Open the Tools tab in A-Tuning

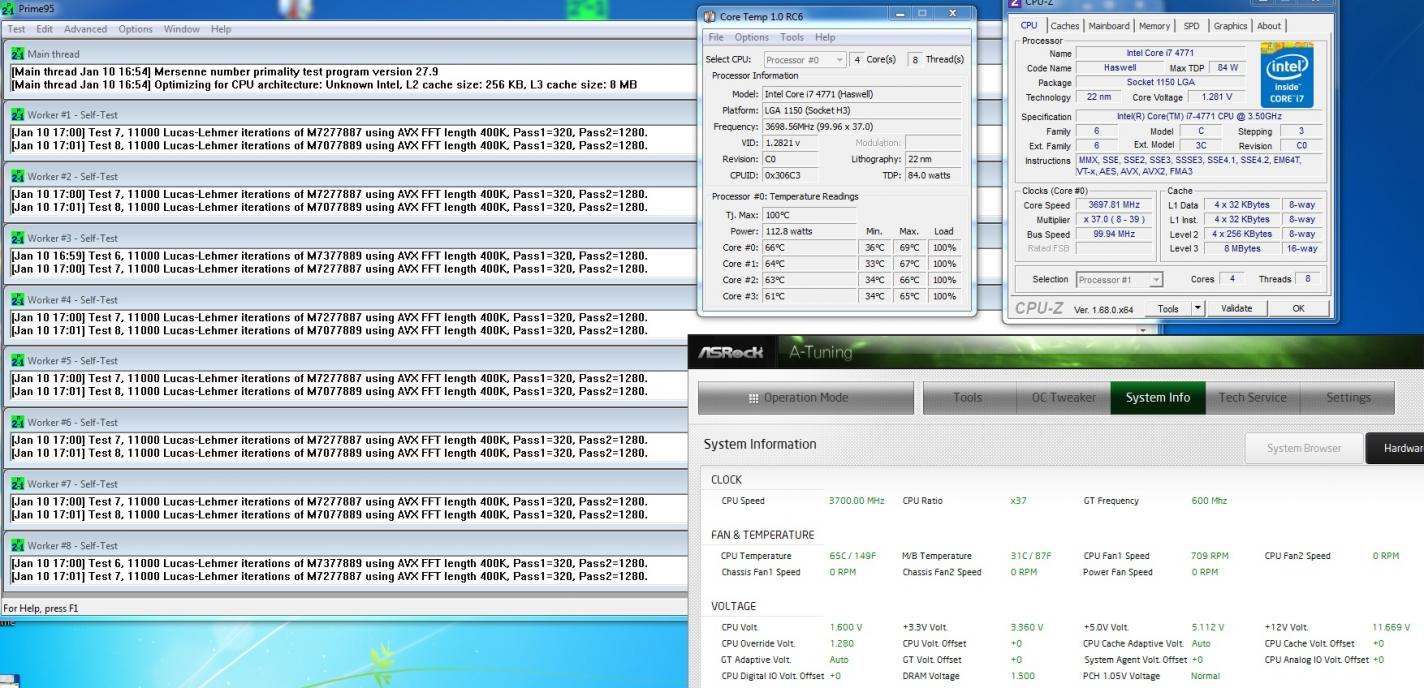[x=967, y=397]
